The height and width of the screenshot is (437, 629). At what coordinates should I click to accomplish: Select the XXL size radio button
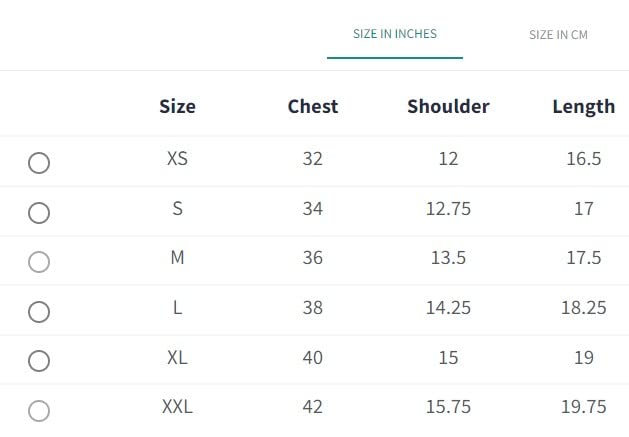point(39,410)
